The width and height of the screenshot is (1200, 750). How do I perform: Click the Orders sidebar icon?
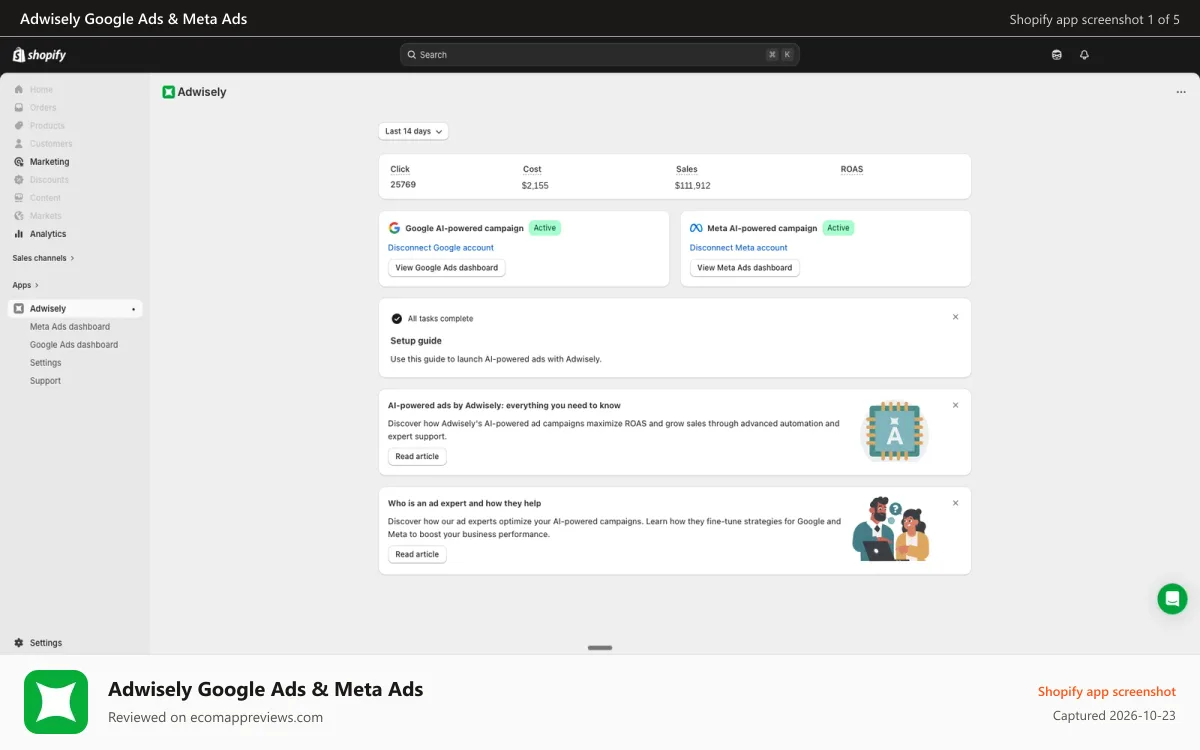(x=19, y=108)
